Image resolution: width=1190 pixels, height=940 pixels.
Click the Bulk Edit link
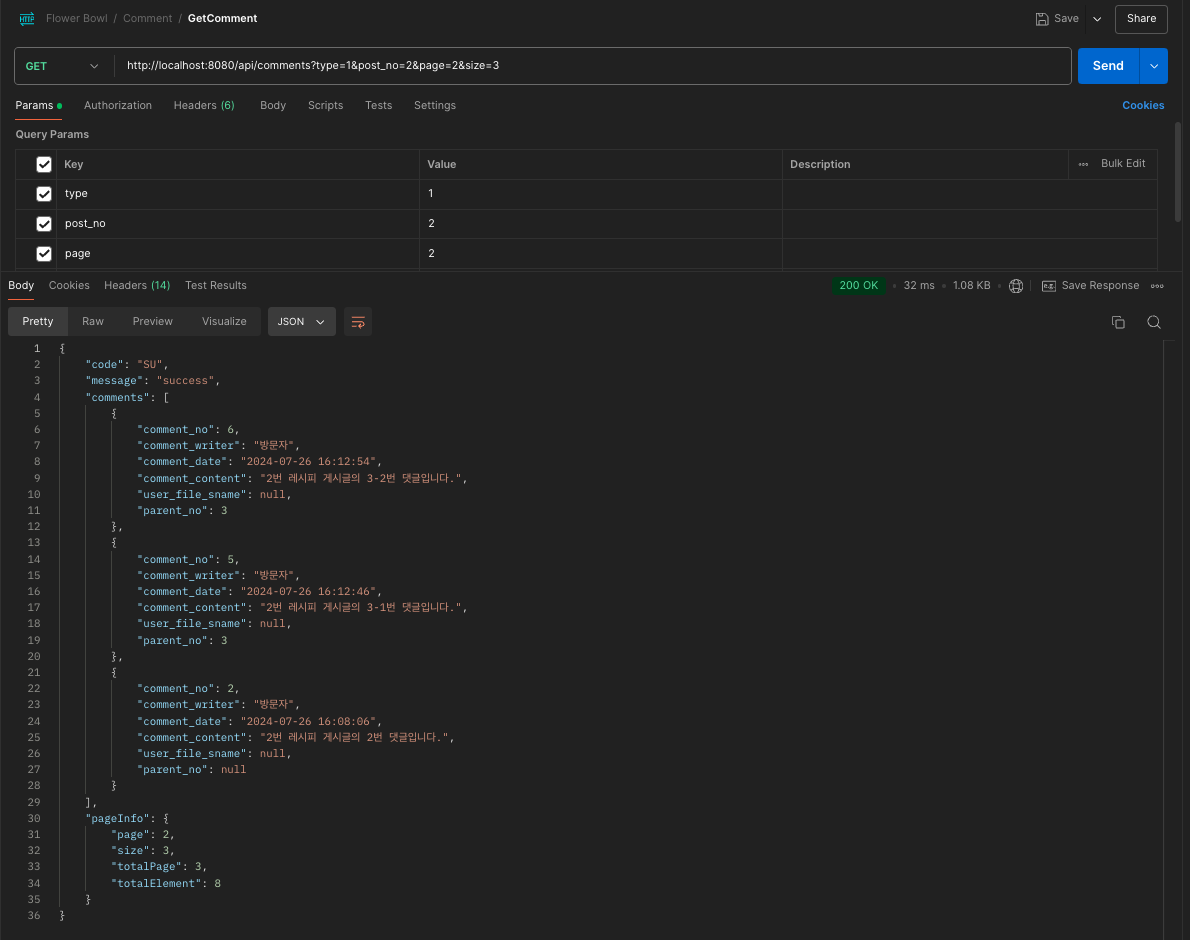(1122, 164)
